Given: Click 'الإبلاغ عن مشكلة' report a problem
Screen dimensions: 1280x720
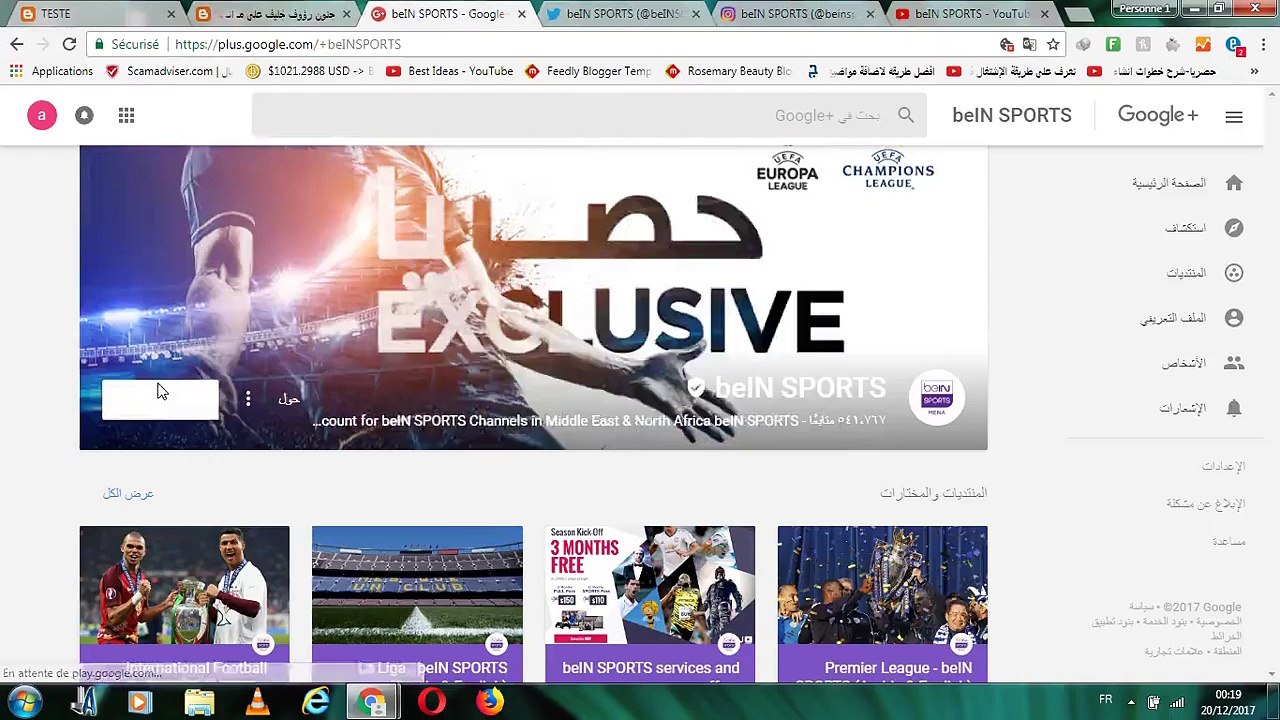Looking at the screenshot, I should pos(1206,504).
